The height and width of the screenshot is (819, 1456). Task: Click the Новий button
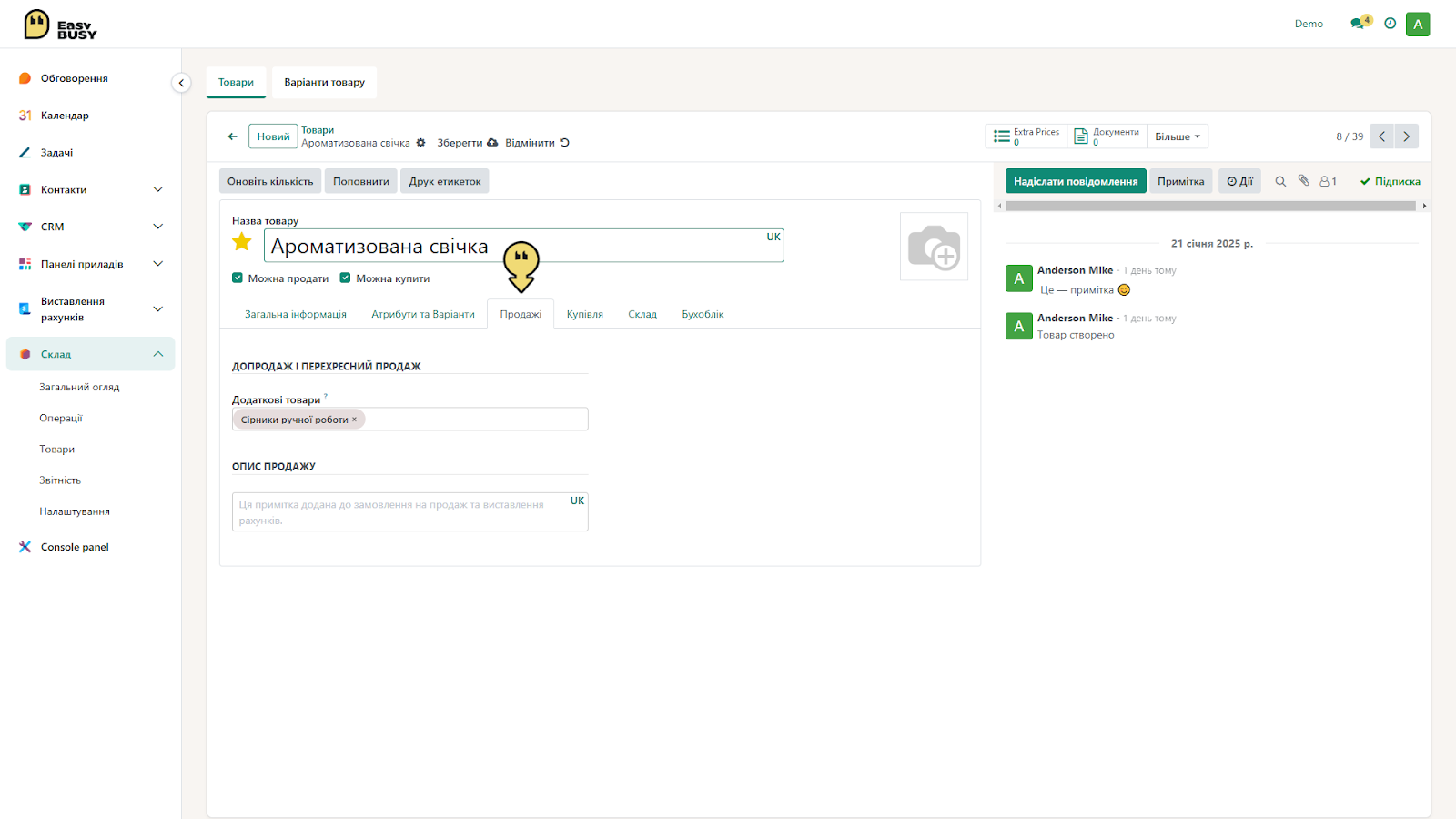[x=273, y=136]
